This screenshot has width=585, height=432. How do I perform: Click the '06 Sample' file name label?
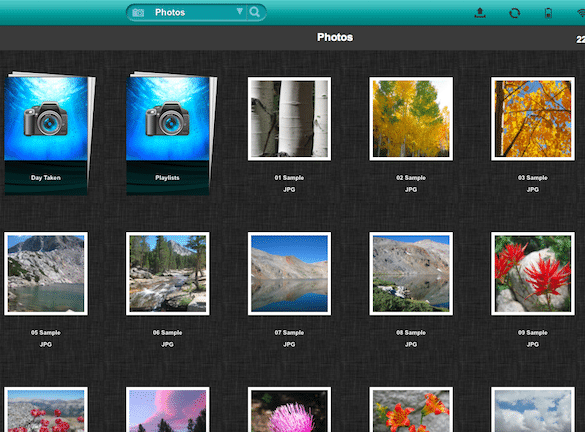point(168,332)
